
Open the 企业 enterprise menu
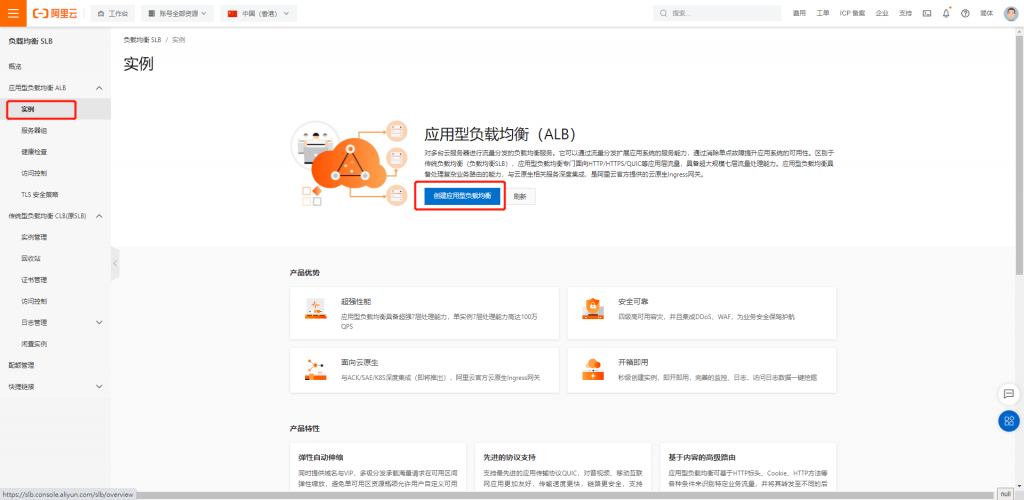tap(882, 13)
